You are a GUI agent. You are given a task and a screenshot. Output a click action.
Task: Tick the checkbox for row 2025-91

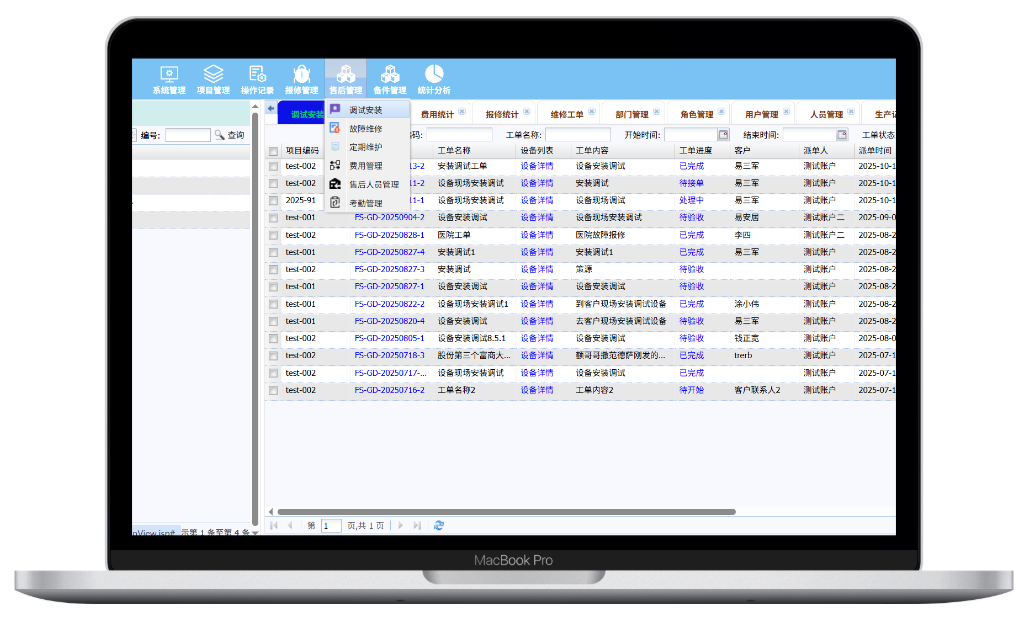273,201
